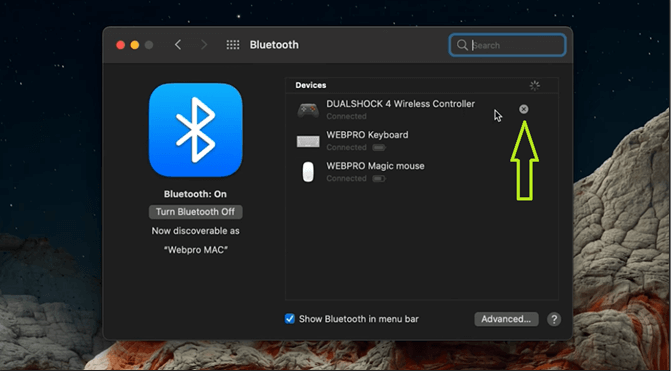671x371 pixels.
Task: Click the Bluetooth window title text
Action: pos(274,45)
